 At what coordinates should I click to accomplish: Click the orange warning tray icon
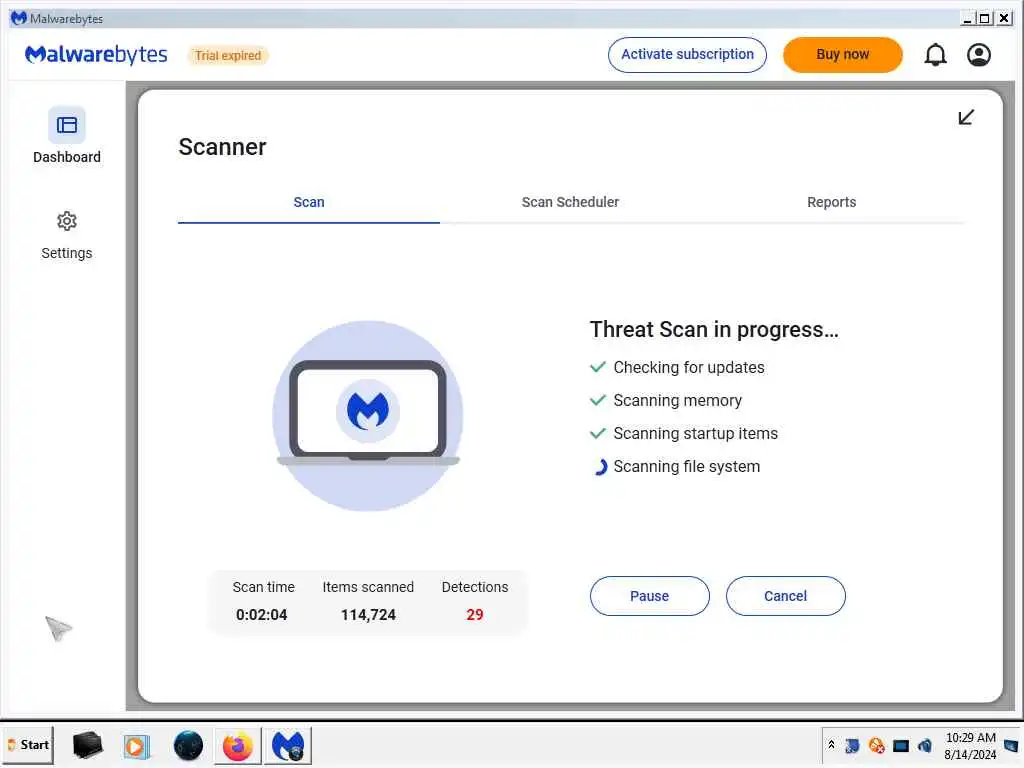pyautogui.click(x=876, y=745)
